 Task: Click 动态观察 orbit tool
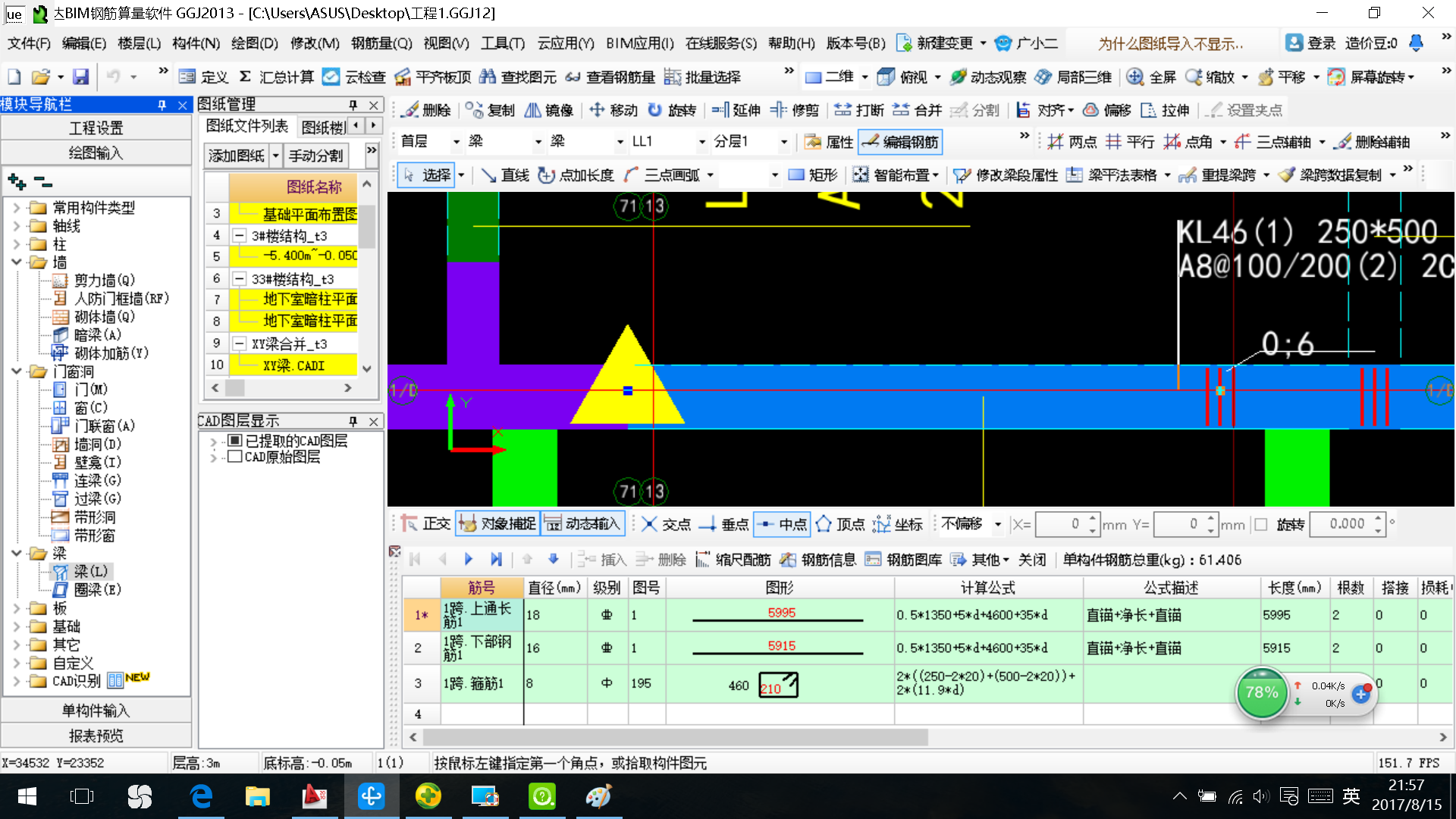(988, 77)
